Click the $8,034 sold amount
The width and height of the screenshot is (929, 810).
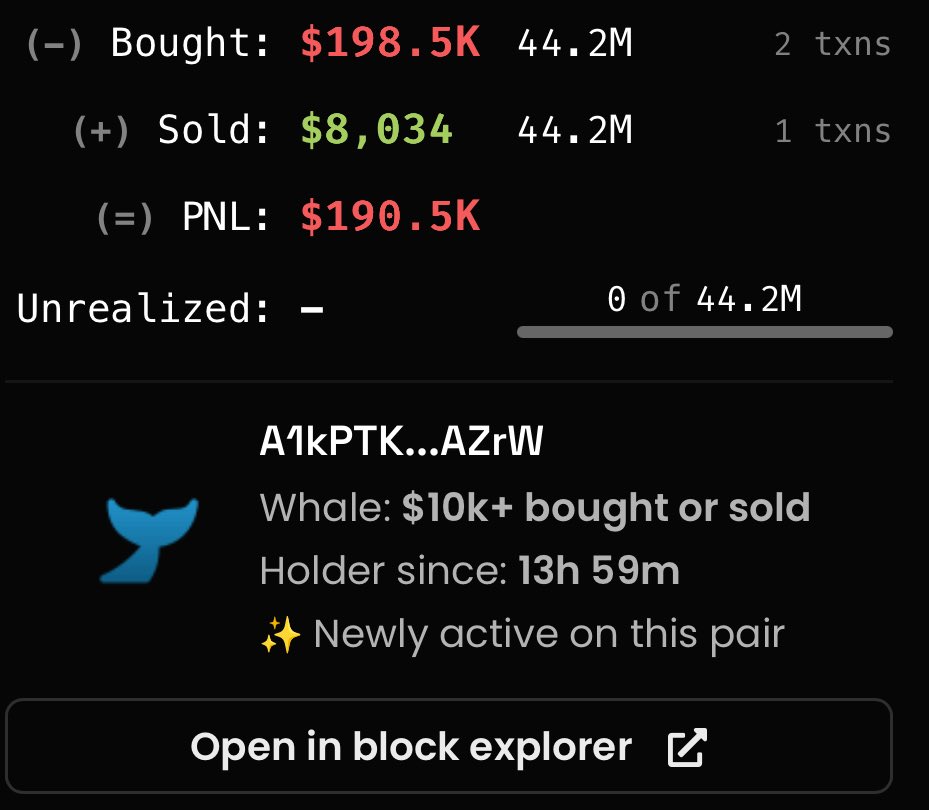click(x=377, y=130)
